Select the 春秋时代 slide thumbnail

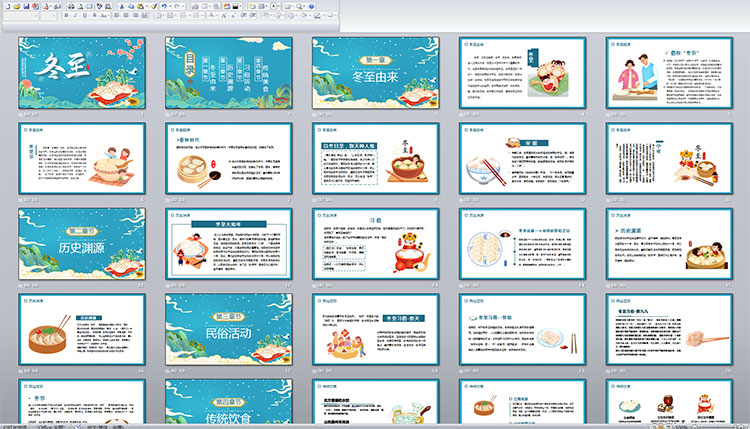point(229,158)
